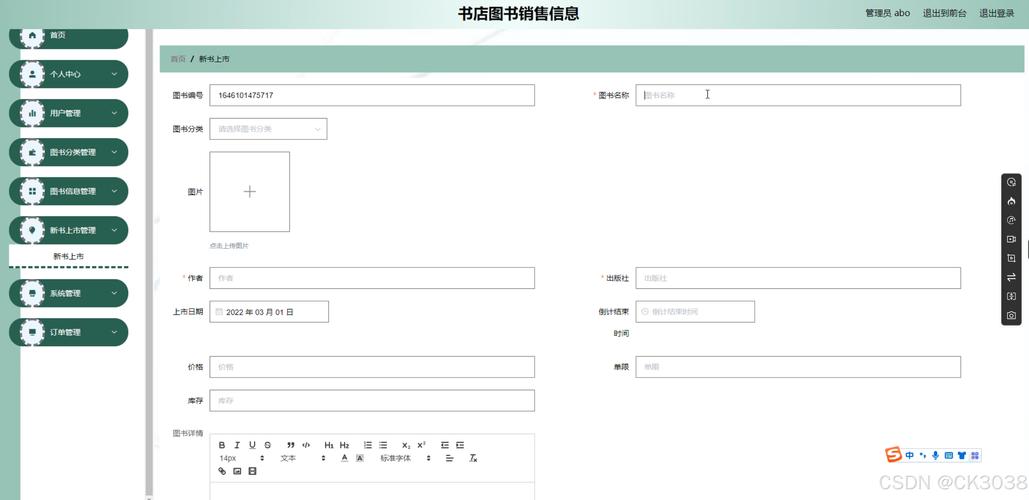Expand 图书分类管理 sidebar menu
This screenshot has height=500, width=1029.
tap(68, 152)
